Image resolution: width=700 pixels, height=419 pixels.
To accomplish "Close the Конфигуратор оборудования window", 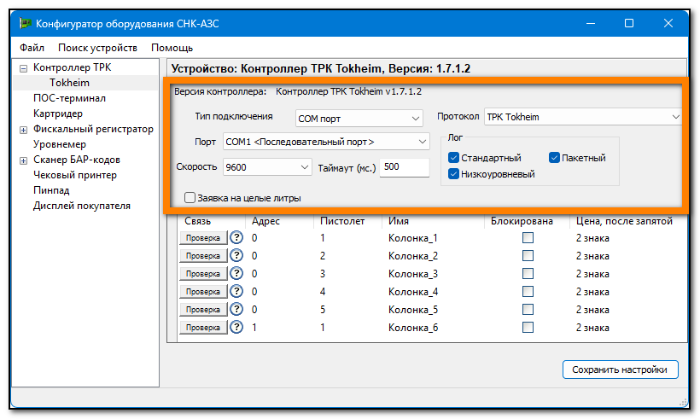I will pyautogui.click(x=668, y=23).
